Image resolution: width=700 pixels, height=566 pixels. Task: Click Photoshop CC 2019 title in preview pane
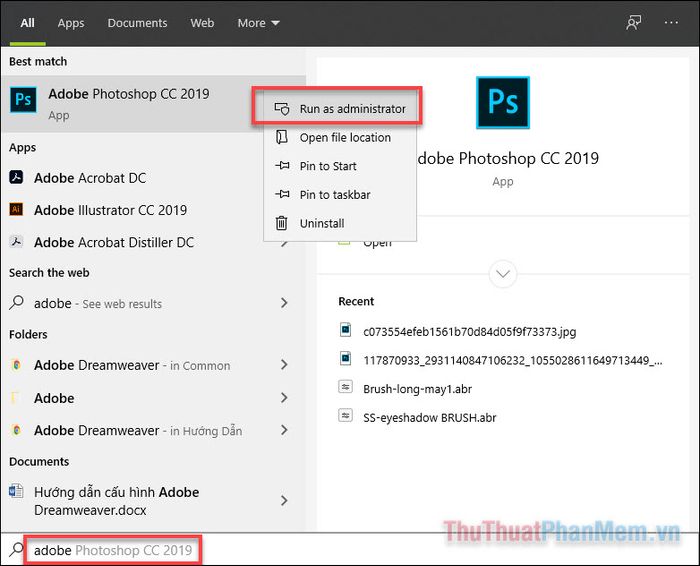pyautogui.click(x=508, y=158)
